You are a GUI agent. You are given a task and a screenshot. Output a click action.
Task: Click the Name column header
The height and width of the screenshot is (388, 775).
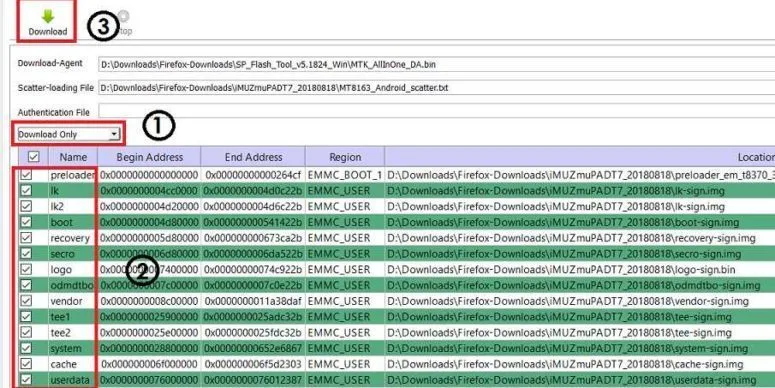coord(73,157)
